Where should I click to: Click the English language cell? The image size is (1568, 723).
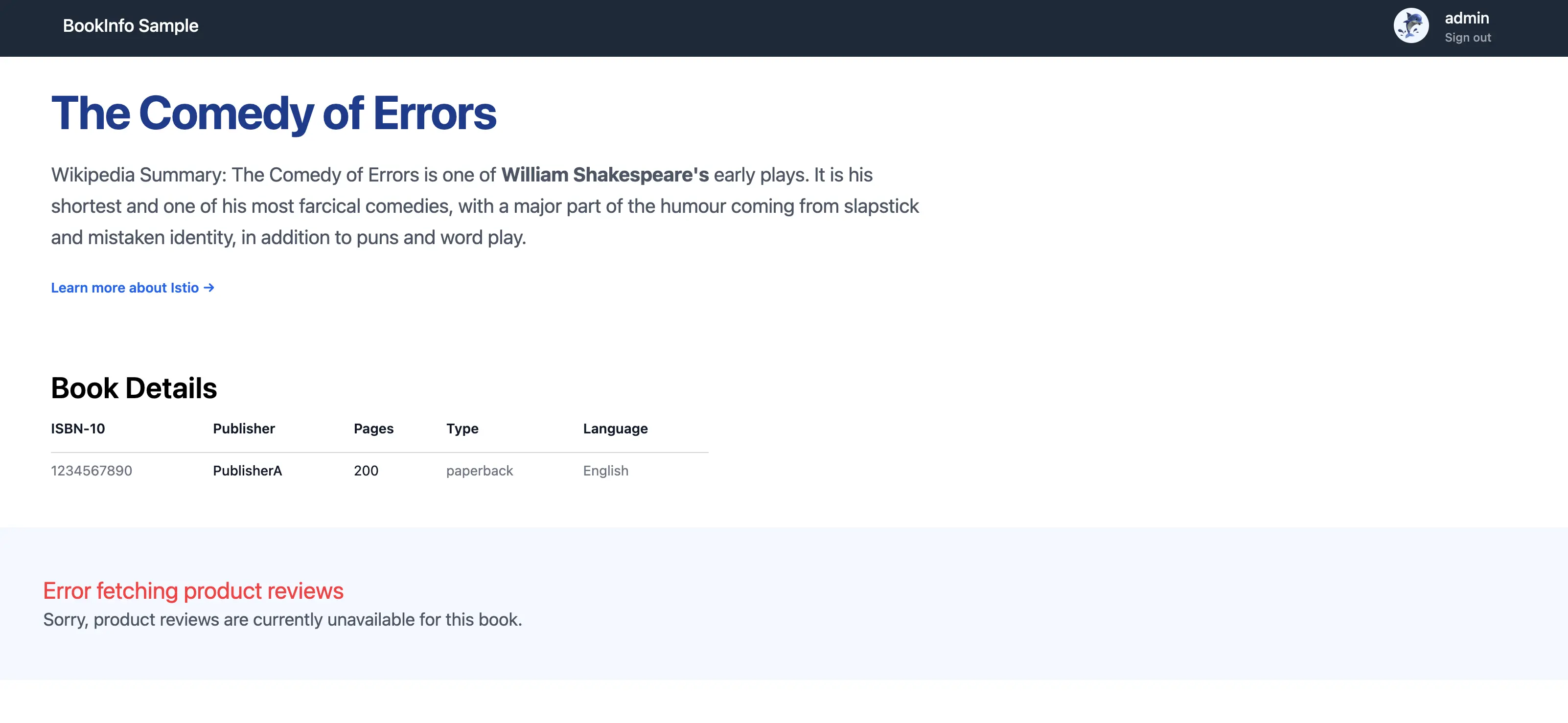click(x=605, y=471)
